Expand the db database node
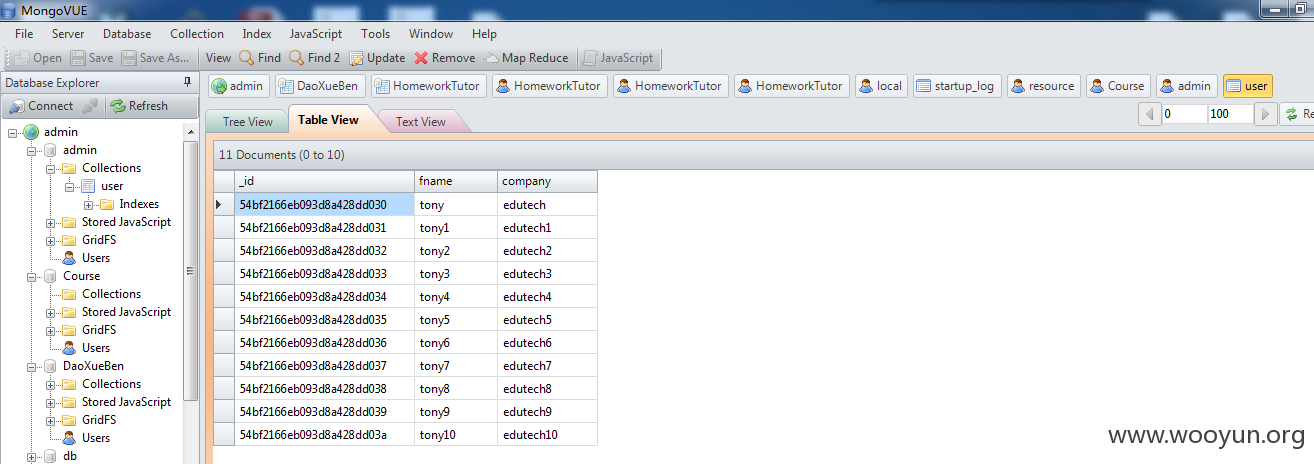1314x464 pixels. coord(32,456)
